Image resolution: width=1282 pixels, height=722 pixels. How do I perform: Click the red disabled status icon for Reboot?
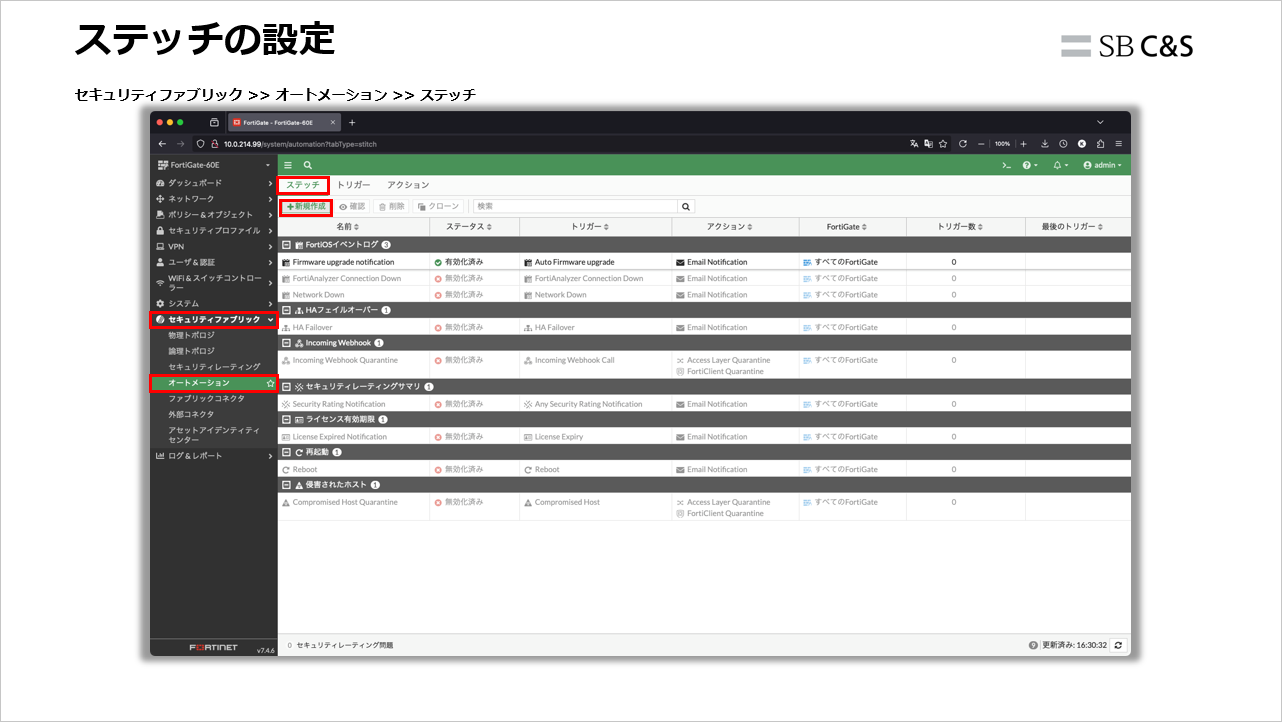tap(438, 469)
